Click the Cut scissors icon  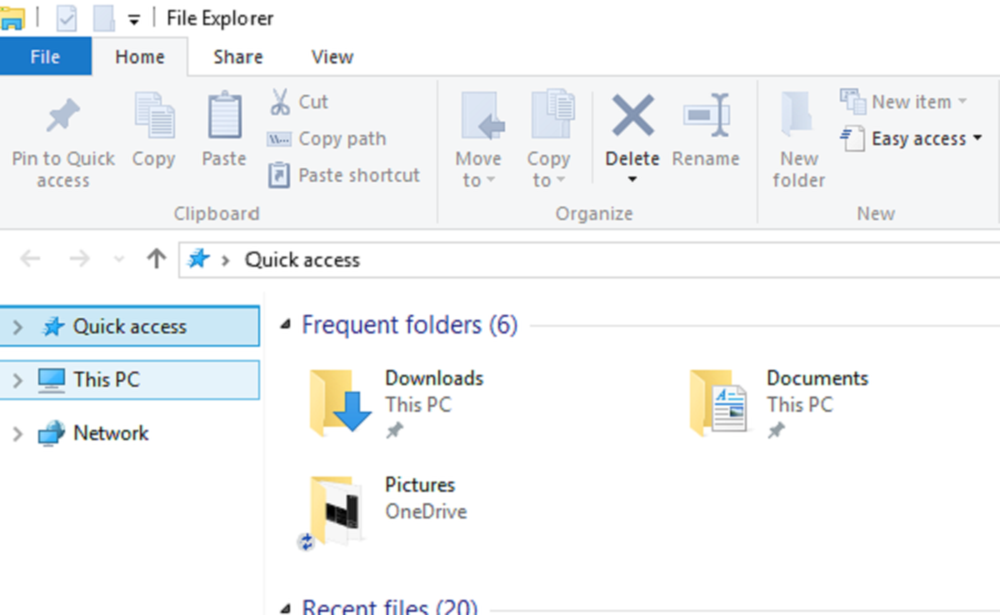pyautogui.click(x=280, y=102)
